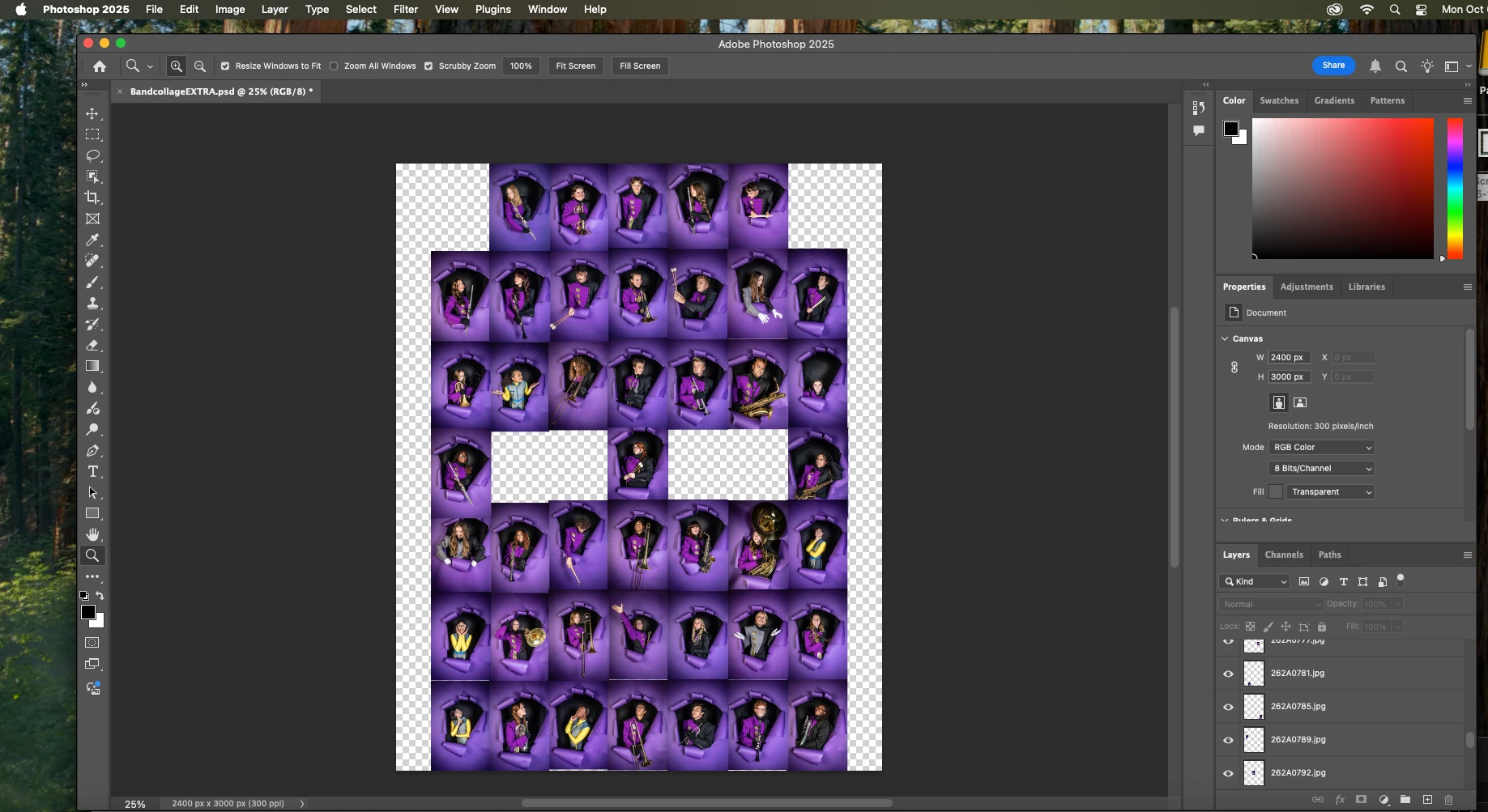1488x812 pixels.
Task: Delete layer with trash icon
Action: click(x=1449, y=800)
